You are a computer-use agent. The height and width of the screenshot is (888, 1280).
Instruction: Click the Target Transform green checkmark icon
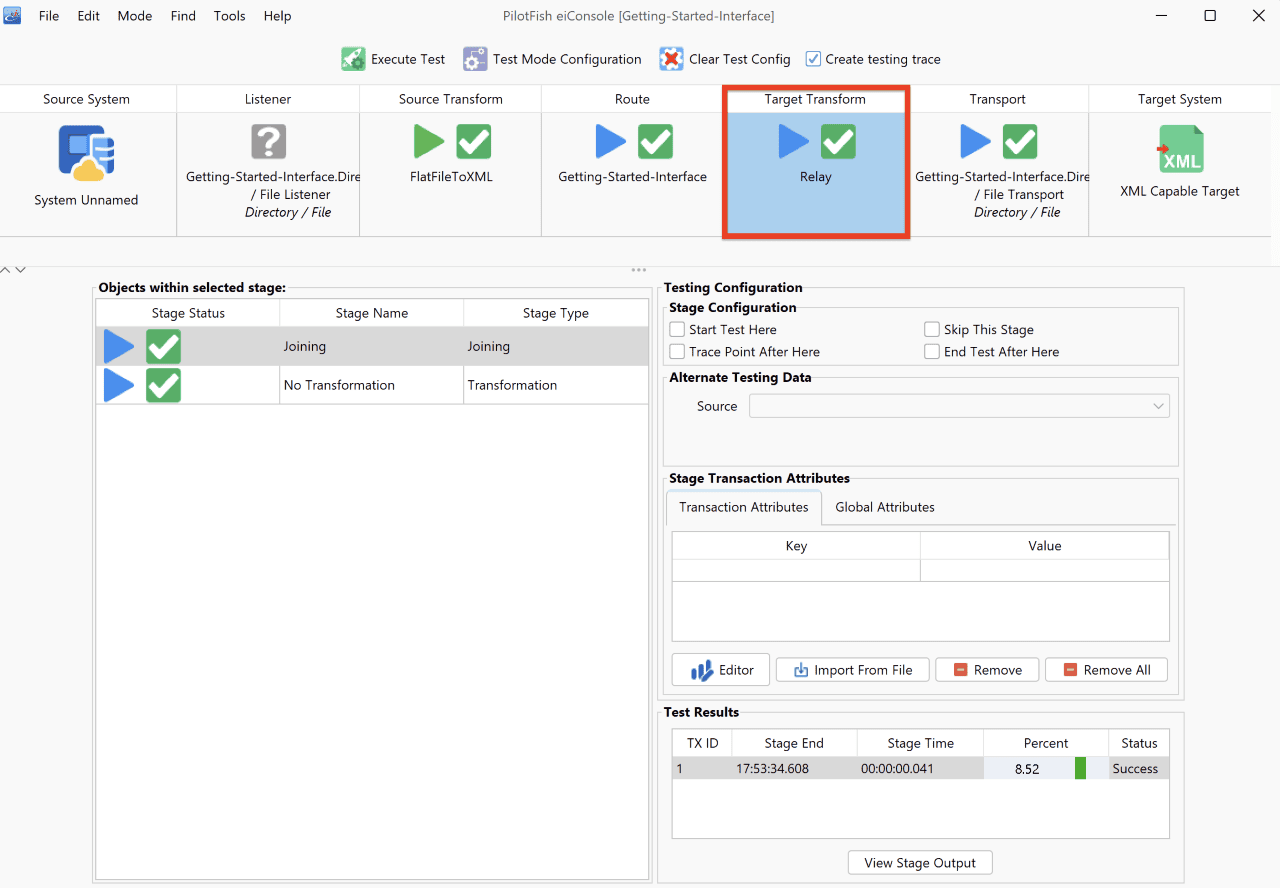point(838,142)
